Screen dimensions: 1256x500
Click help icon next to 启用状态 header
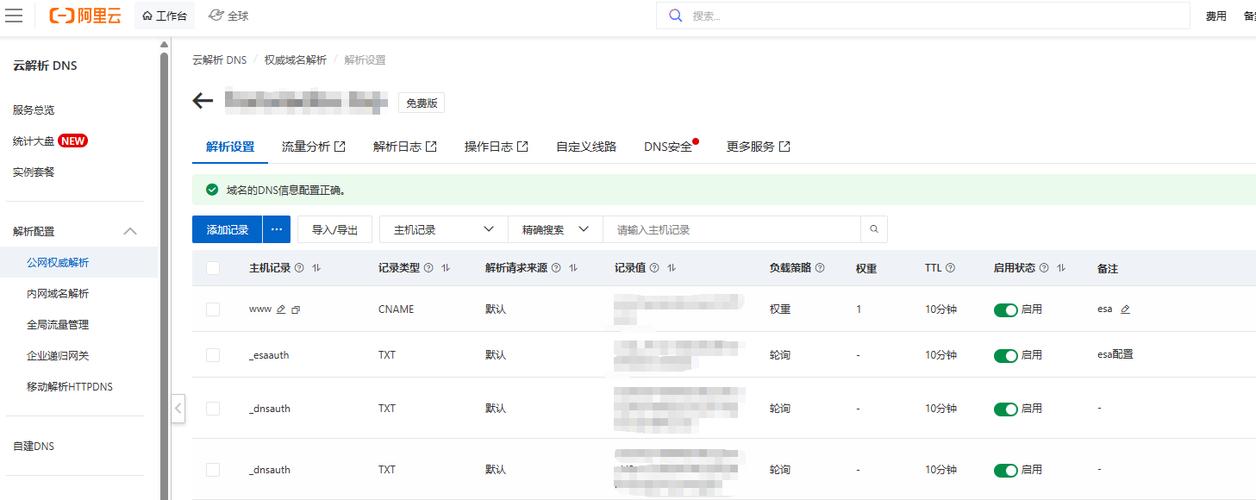[1044, 268]
